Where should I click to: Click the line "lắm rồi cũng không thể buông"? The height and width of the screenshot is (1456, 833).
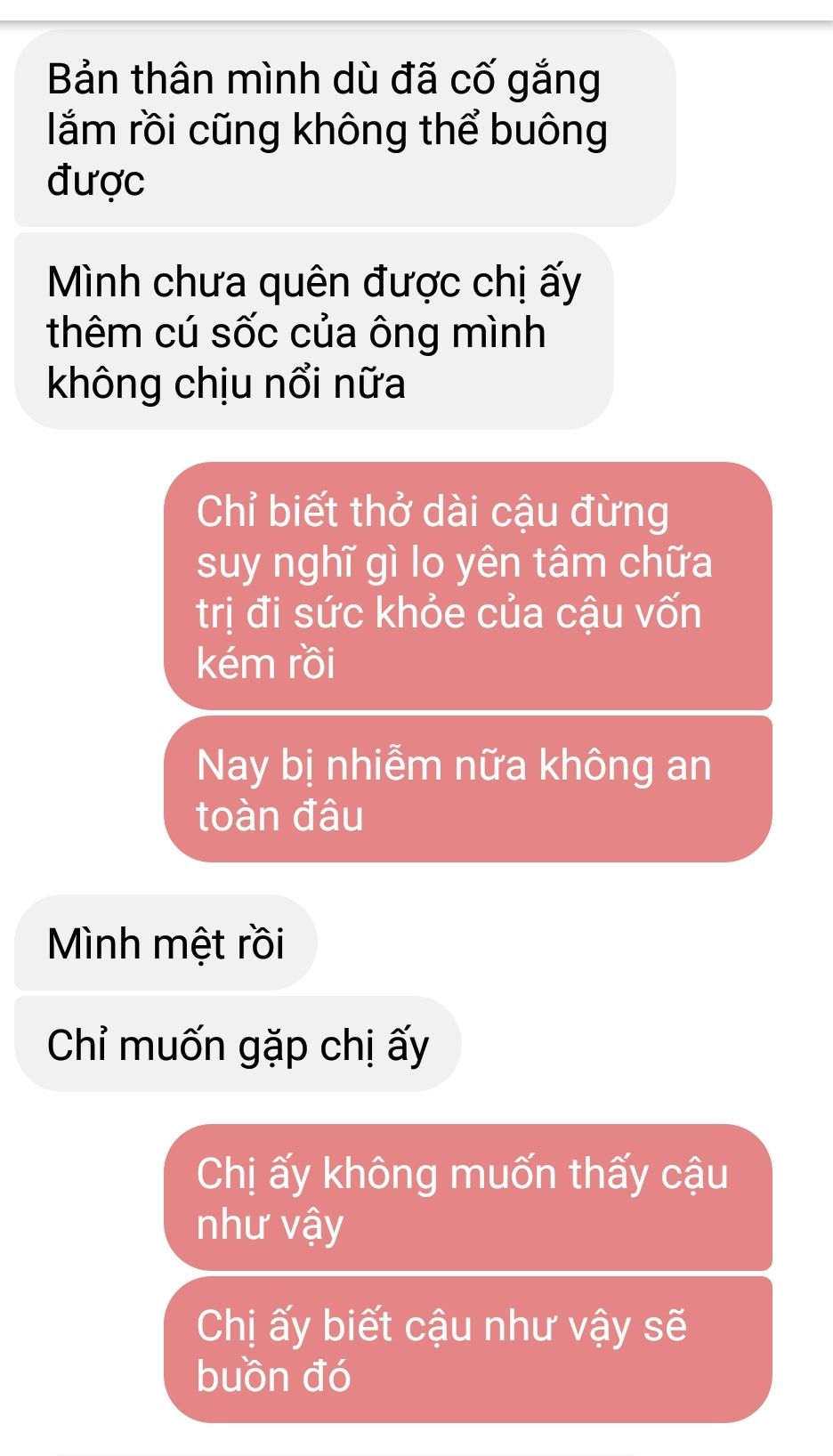point(327,130)
